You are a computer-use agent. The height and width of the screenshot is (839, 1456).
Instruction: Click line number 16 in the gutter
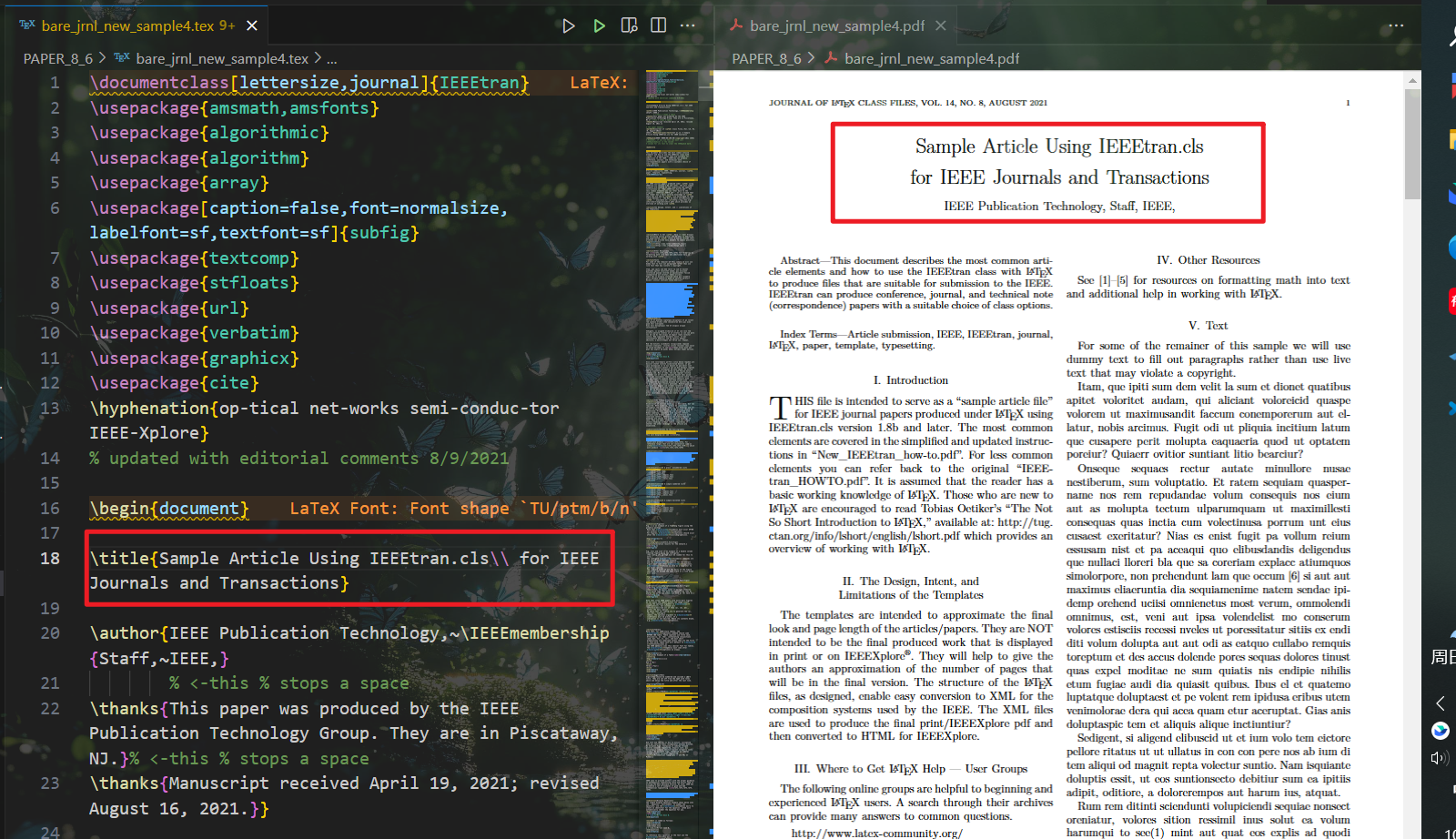coord(50,509)
